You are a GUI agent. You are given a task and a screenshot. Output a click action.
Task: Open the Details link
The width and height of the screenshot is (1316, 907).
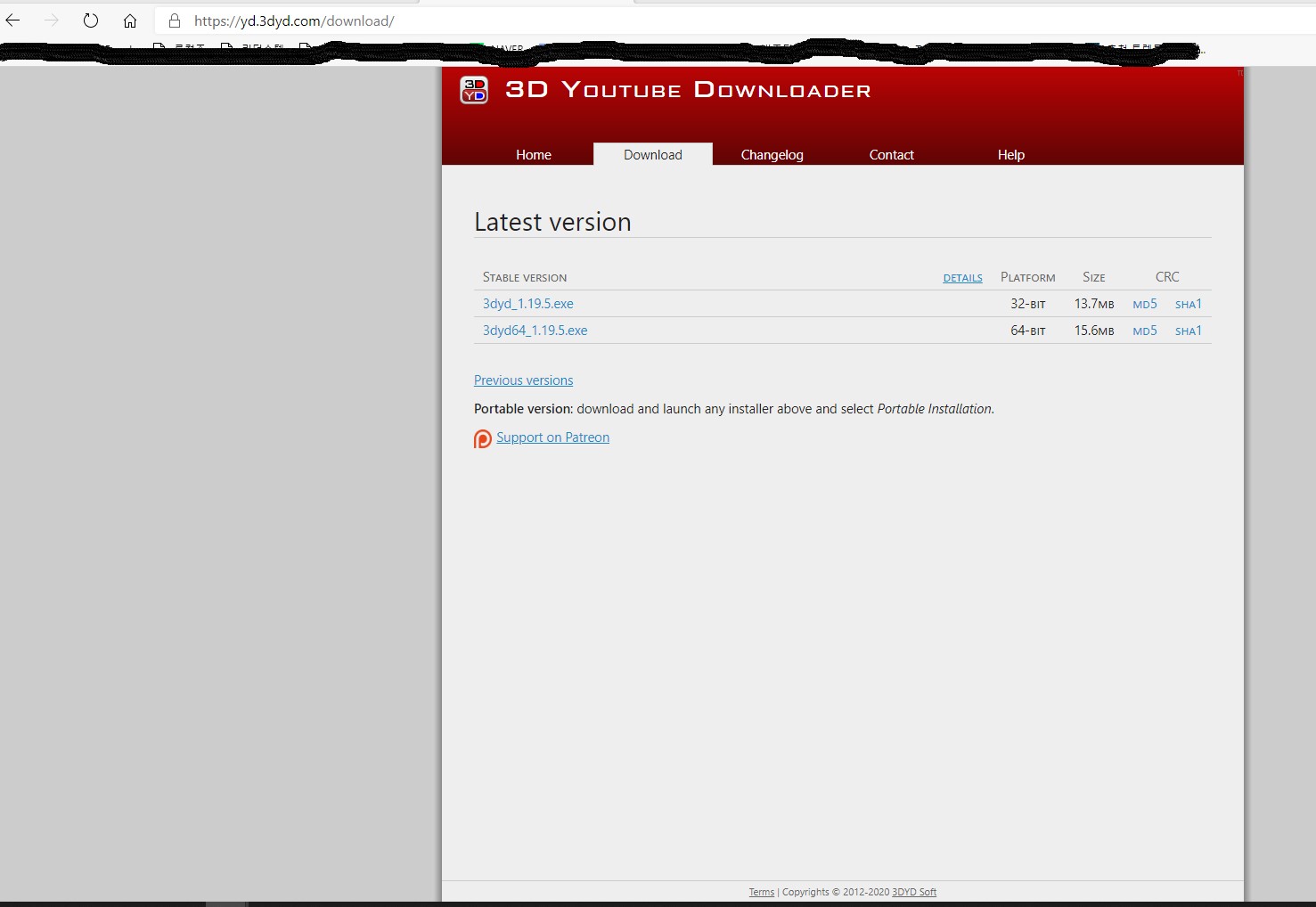pyautogui.click(x=963, y=278)
